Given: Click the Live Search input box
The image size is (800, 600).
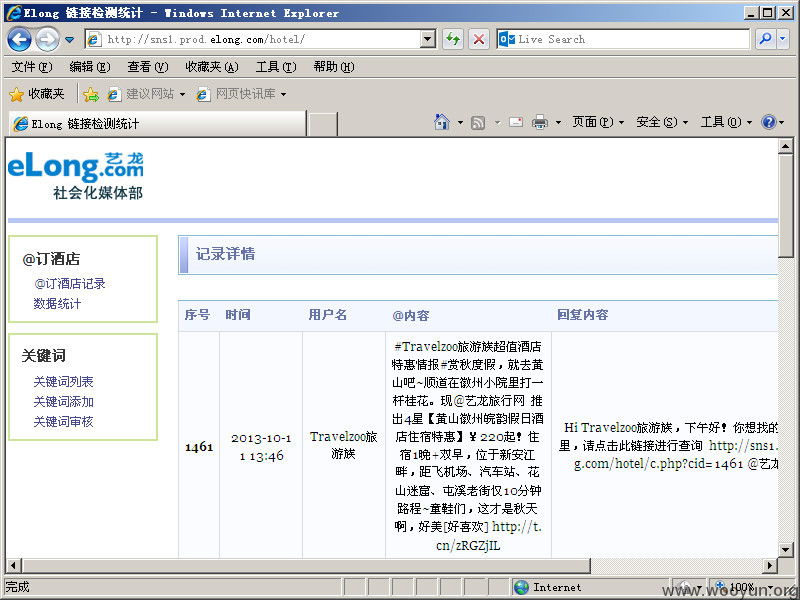Looking at the screenshot, I should click(x=622, y=39).
